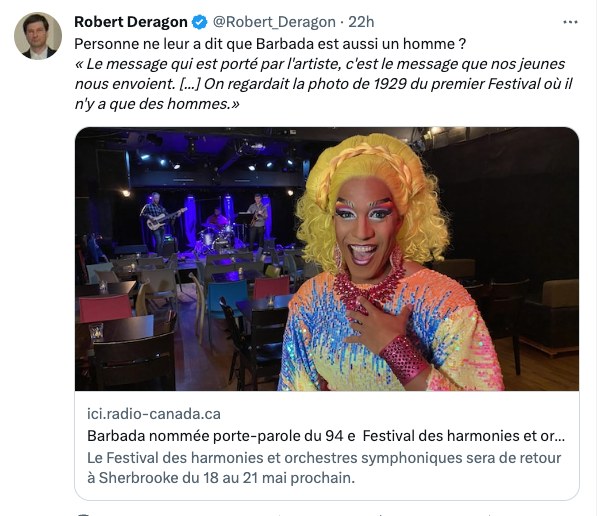Click the yellow-wigged performer in the photo
Image resolution: width=603 pixels, height=516 pixels.
click(388, 265)
